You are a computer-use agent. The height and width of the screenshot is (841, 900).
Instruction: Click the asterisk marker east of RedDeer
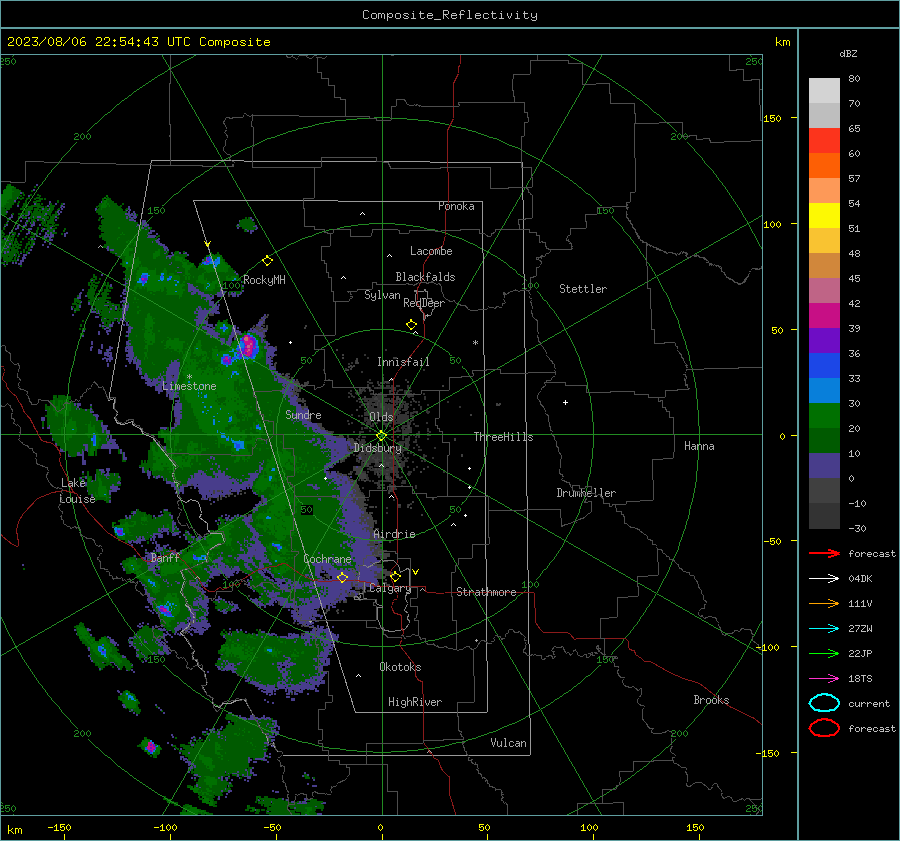(475, 343)
